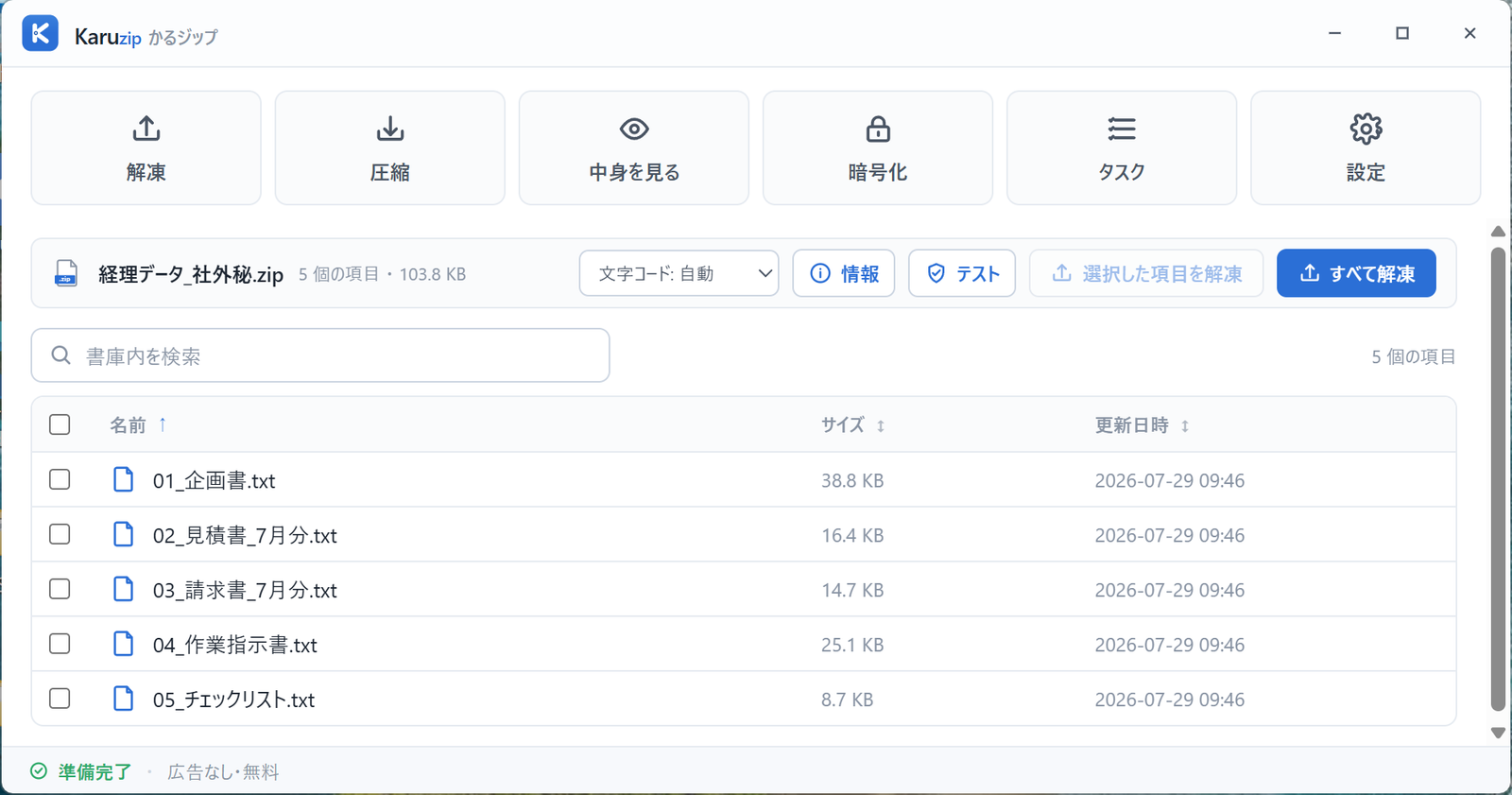Click archive name 経理データ_社外秘.zip
Image resolution: width=1512 pixels, height=795 pixels.
coord(191,274)
